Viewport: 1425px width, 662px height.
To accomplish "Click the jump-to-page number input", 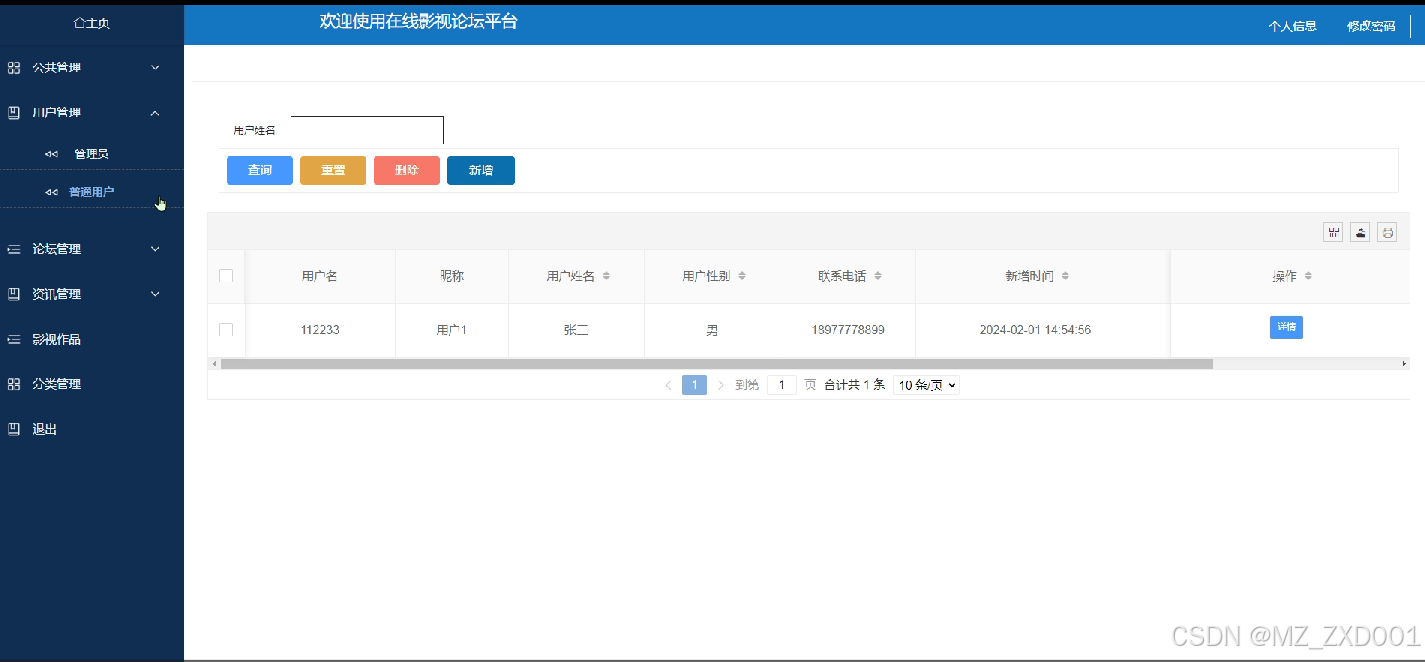I will pos(782,385).
